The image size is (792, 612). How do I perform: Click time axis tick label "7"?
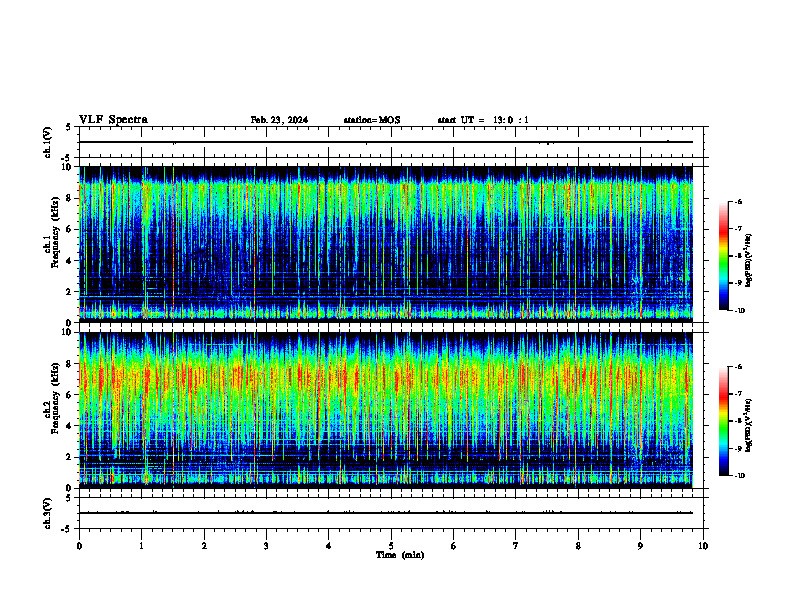(516, 546)
